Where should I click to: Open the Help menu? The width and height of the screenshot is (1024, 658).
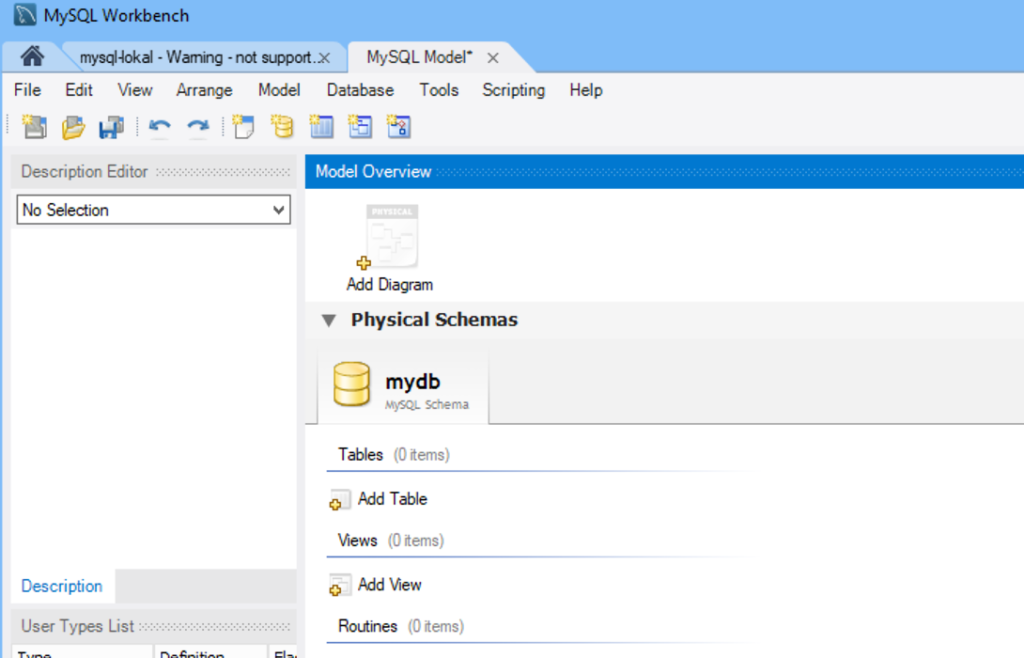coord(586,90)
